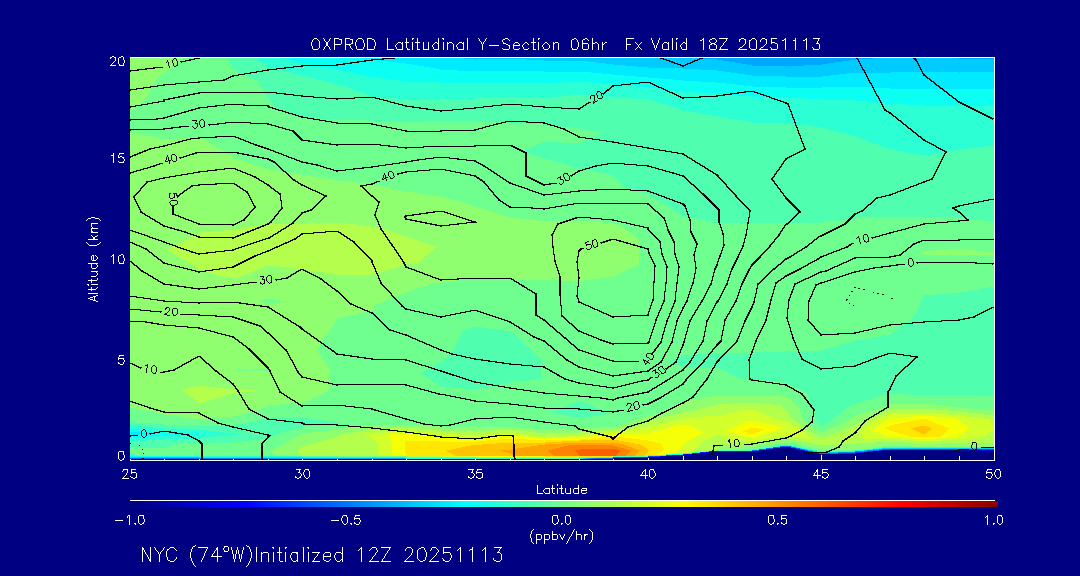
Task: Select altitude axis tick label 20
Action: [x=117, y=61]
